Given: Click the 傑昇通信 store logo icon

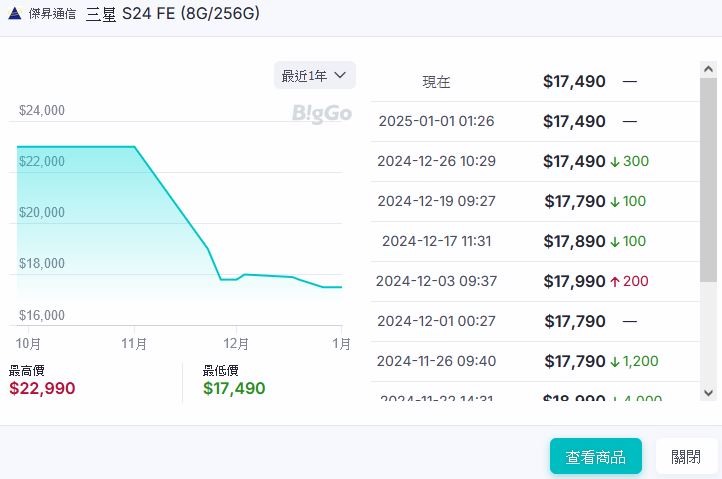Looking at the screenshot, I should coord(15,13).
